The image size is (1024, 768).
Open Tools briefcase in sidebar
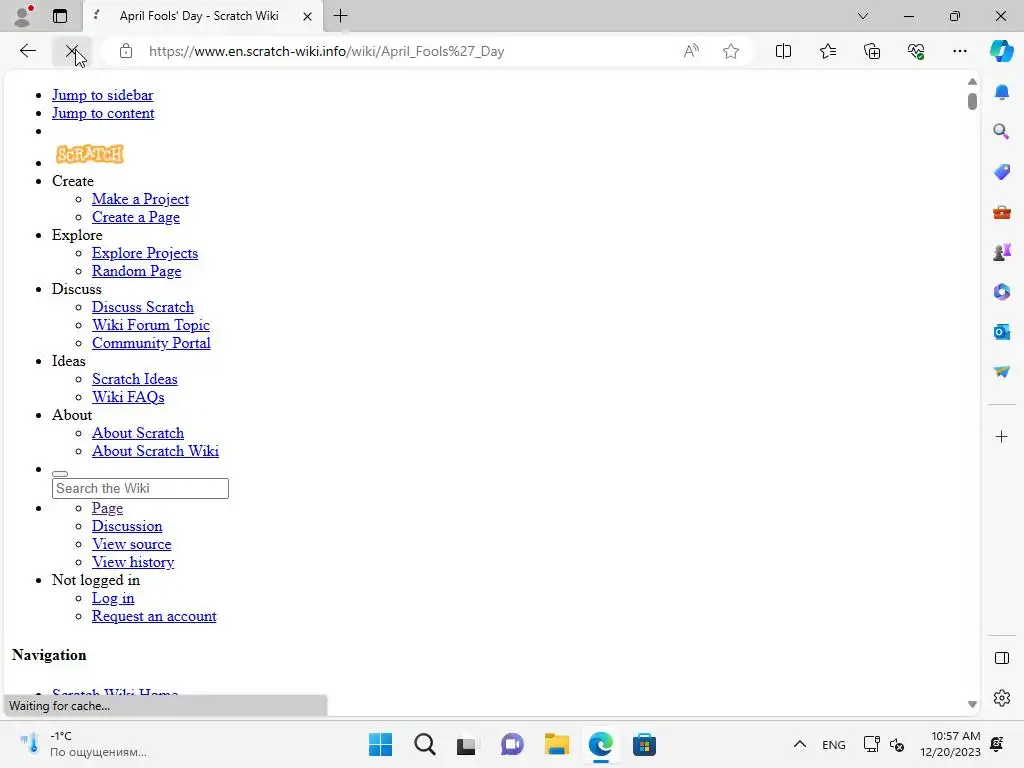1002,212
